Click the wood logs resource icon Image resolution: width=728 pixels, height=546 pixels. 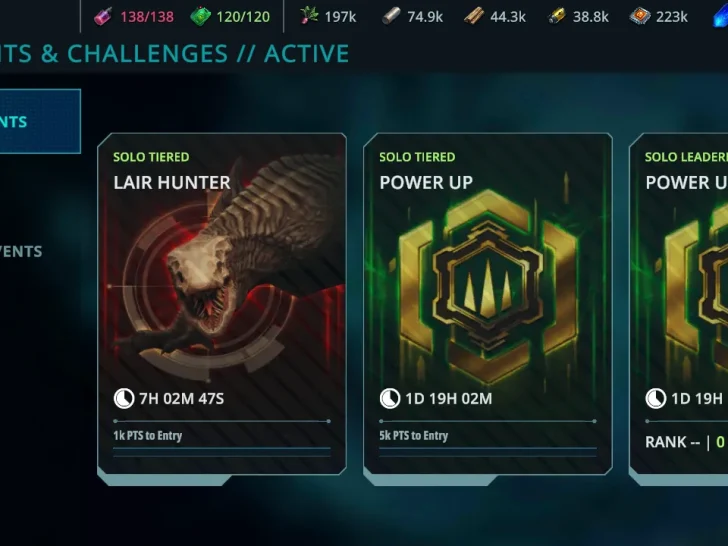pyautogui.click(x=474, y=17)
